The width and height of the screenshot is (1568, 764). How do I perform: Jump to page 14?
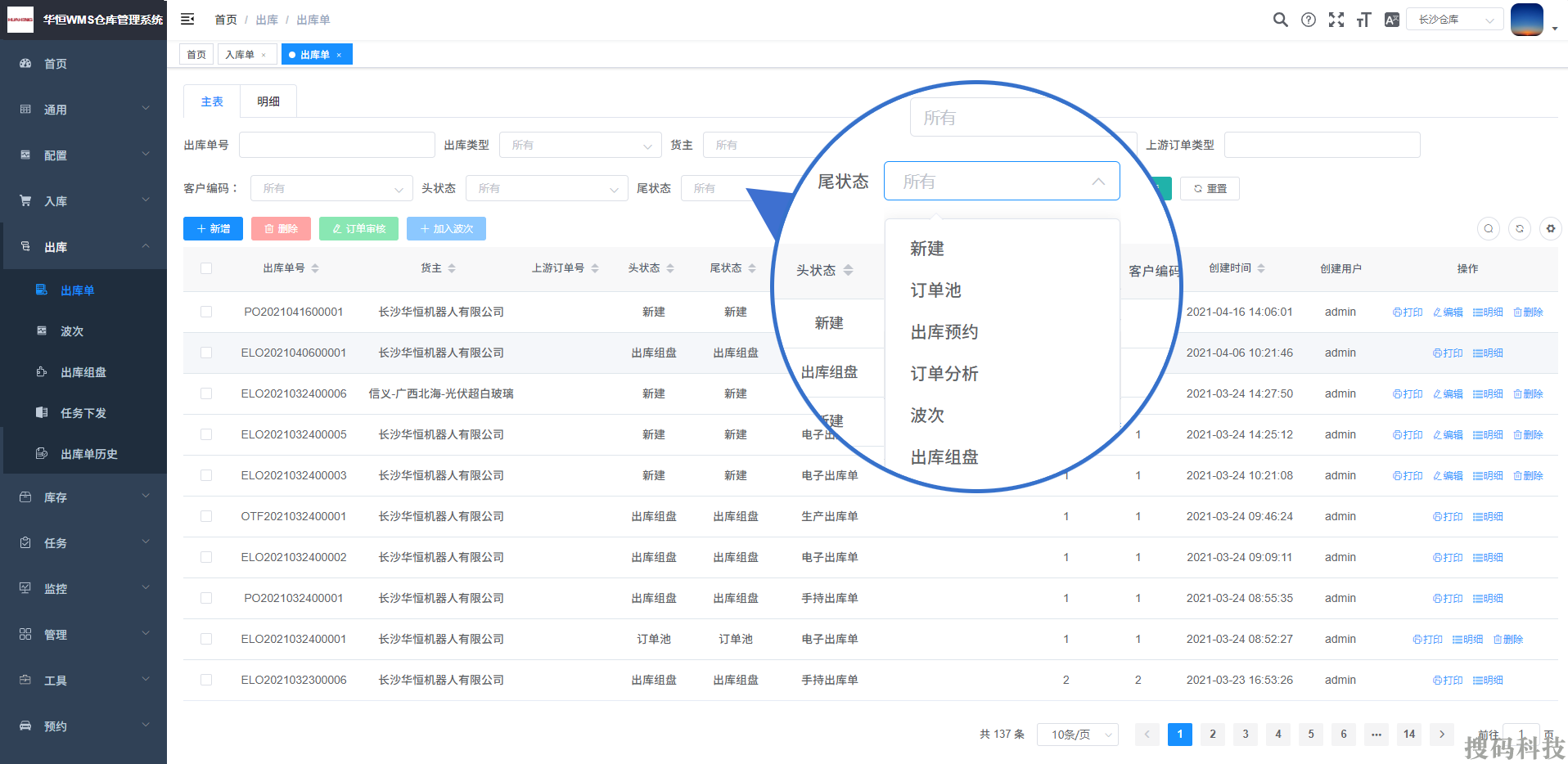click(1409, 735)
